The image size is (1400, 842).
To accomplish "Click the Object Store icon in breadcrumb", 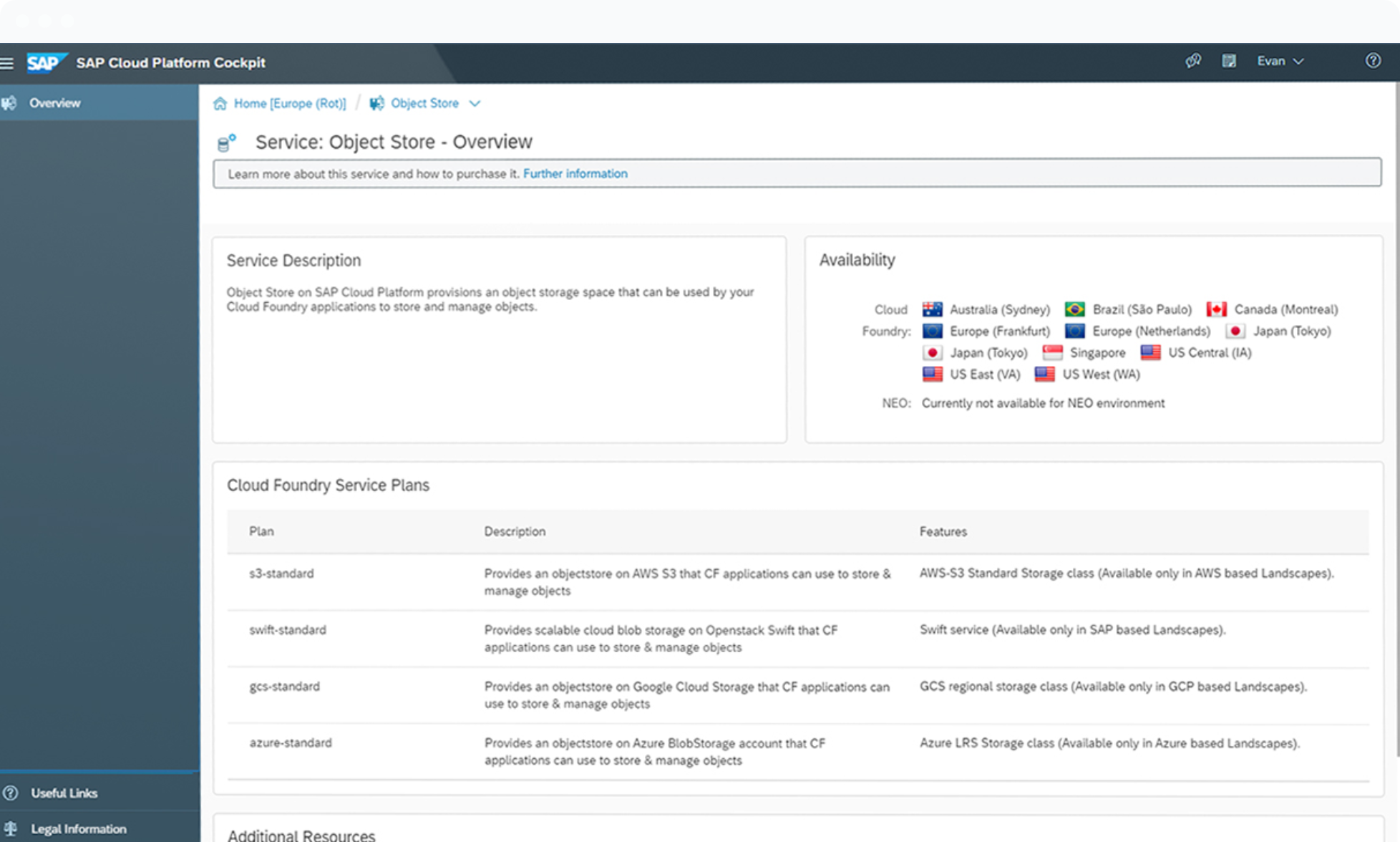I will [x=377, y=103].
